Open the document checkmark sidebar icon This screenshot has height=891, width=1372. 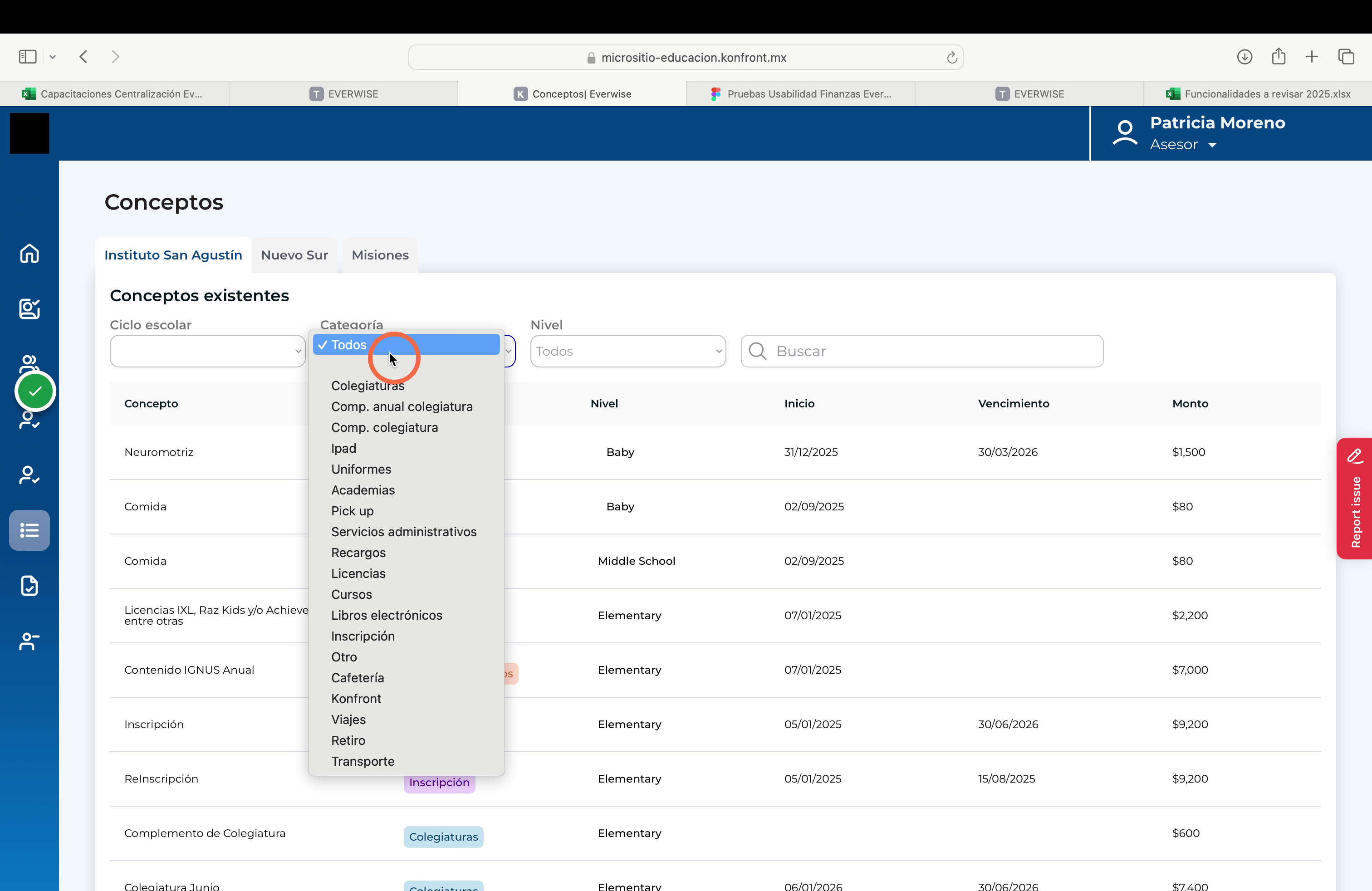29,586
